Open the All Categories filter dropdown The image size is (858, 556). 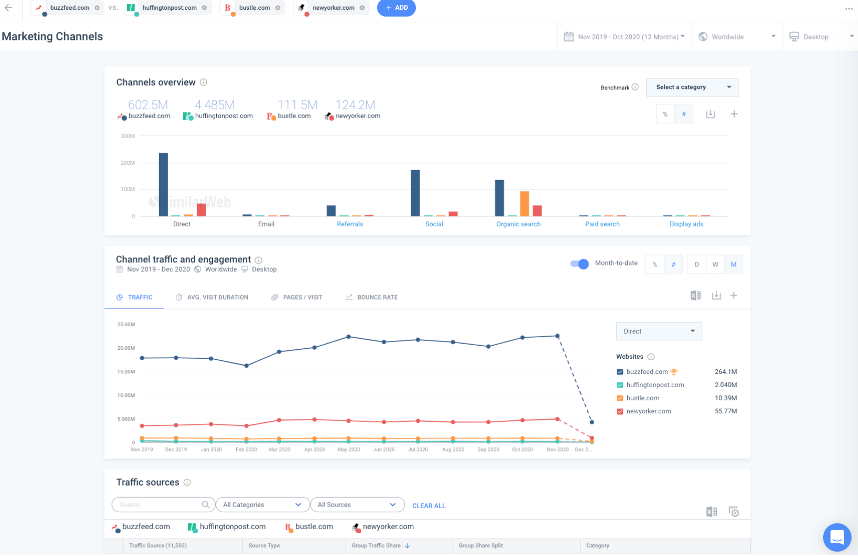pos(262,505)
